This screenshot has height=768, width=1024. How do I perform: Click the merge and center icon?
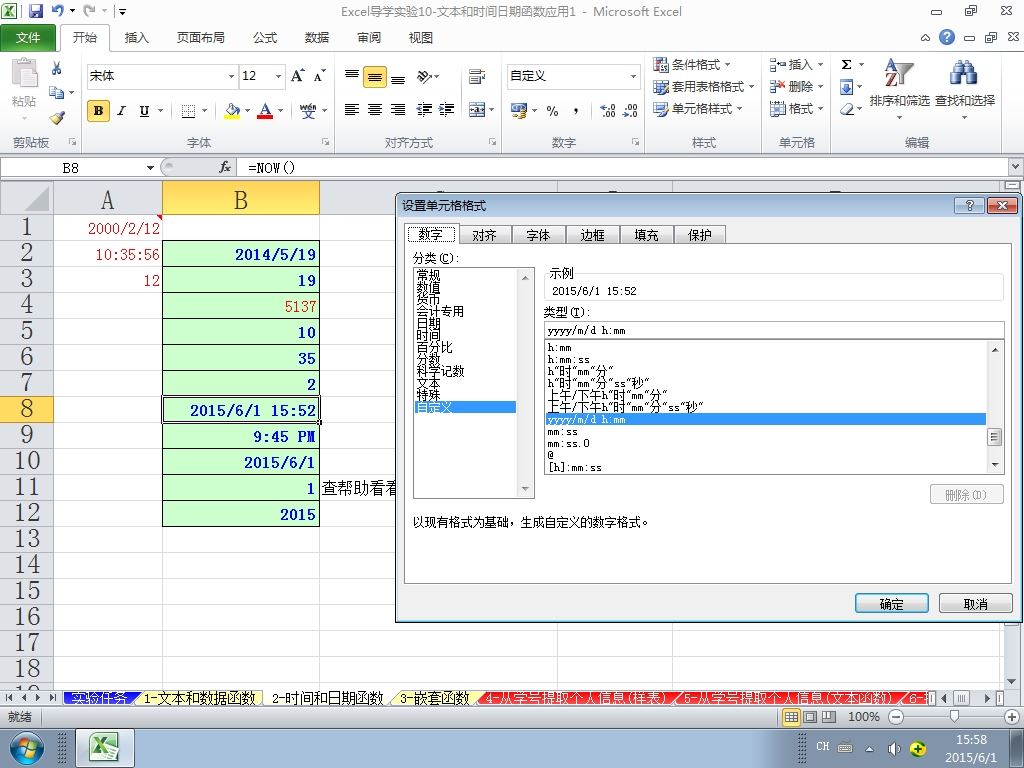pyautogui.click(x=477, y=110)
